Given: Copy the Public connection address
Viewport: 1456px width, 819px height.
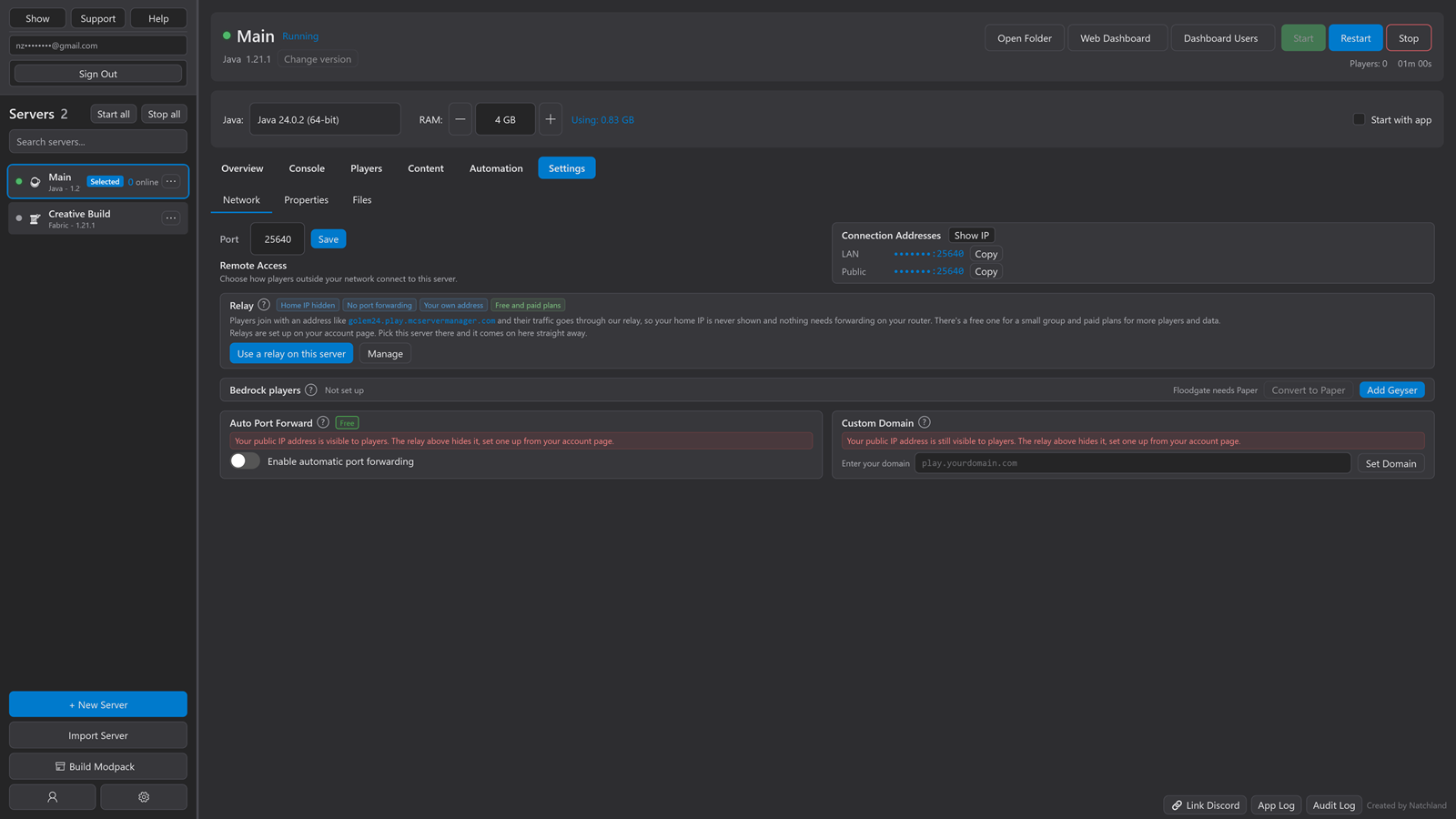Looking at the screenshot, I should click(986, 271).
